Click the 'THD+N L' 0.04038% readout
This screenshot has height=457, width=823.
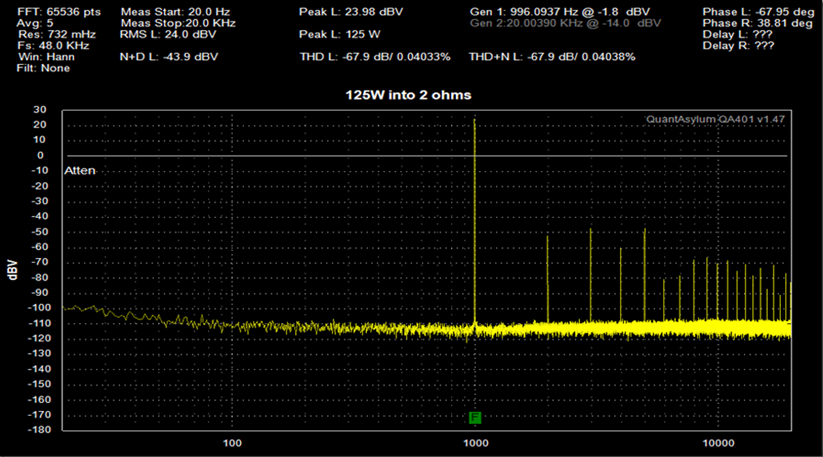coord(552,57)
